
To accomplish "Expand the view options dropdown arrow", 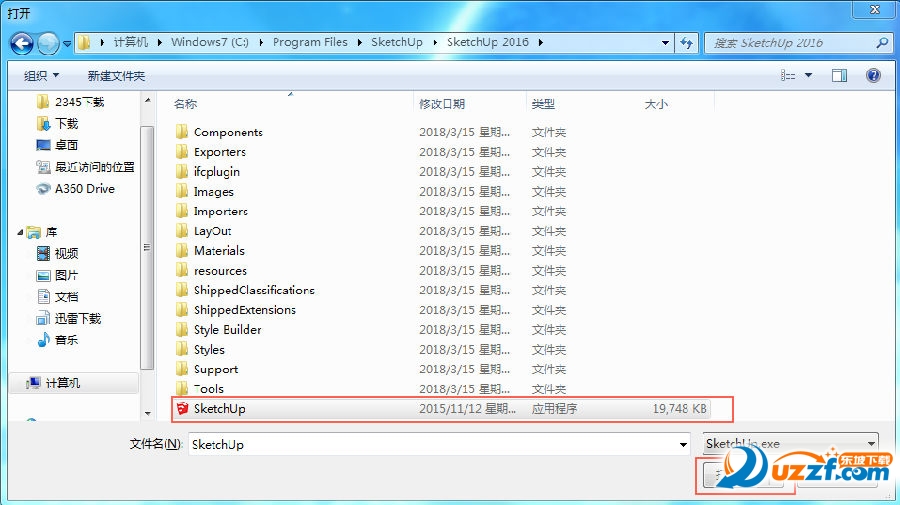I will (808, 75).
